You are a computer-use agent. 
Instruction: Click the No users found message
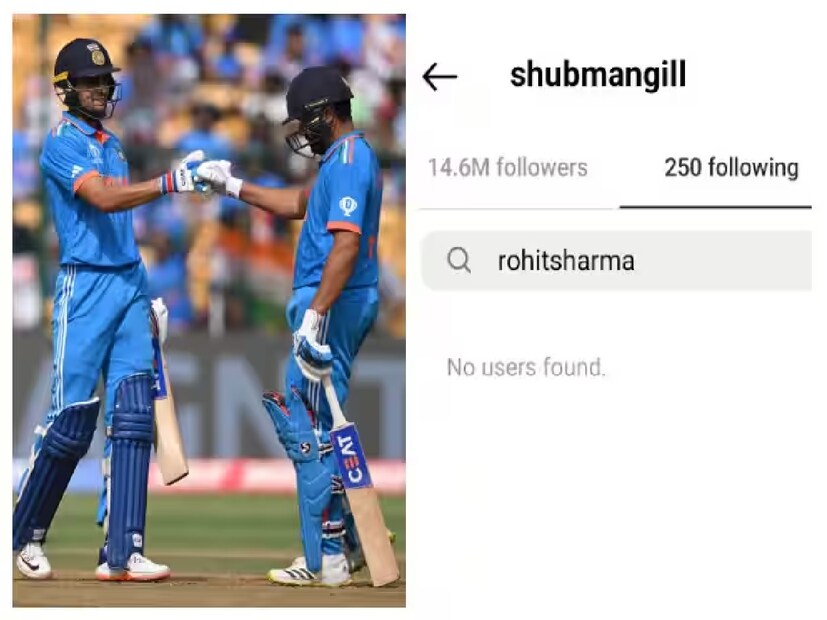[x=526, y=367]
